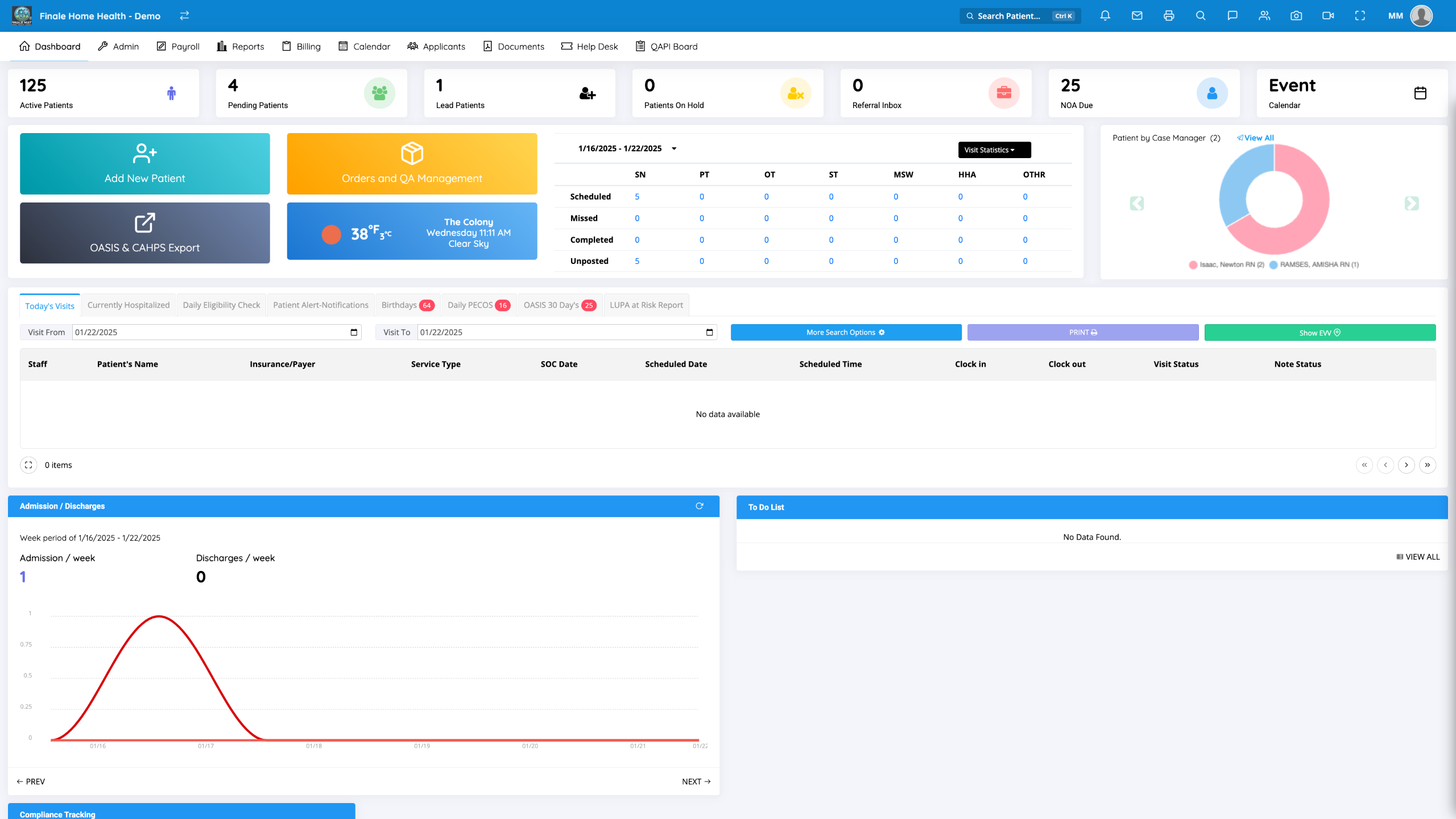
Task: Open the Visit From calendar picker
Action: (354, 332)
